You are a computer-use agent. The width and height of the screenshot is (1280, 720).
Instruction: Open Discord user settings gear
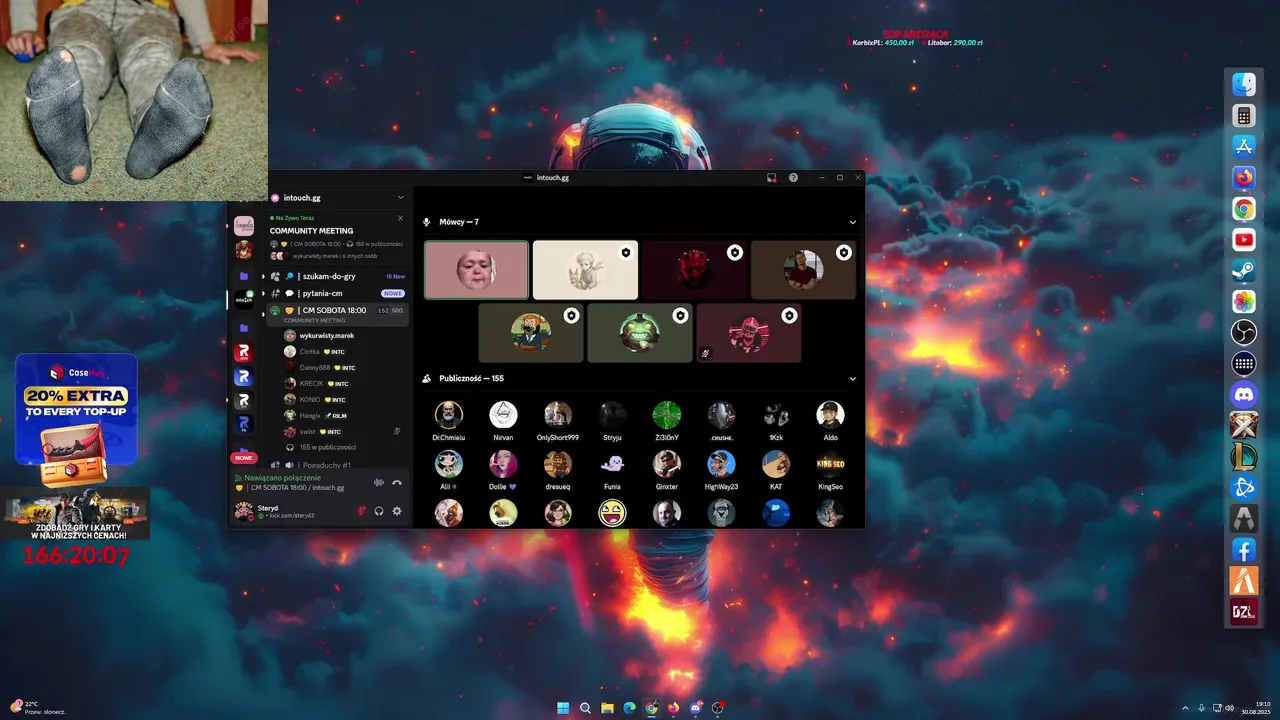(x=397, y=511)
